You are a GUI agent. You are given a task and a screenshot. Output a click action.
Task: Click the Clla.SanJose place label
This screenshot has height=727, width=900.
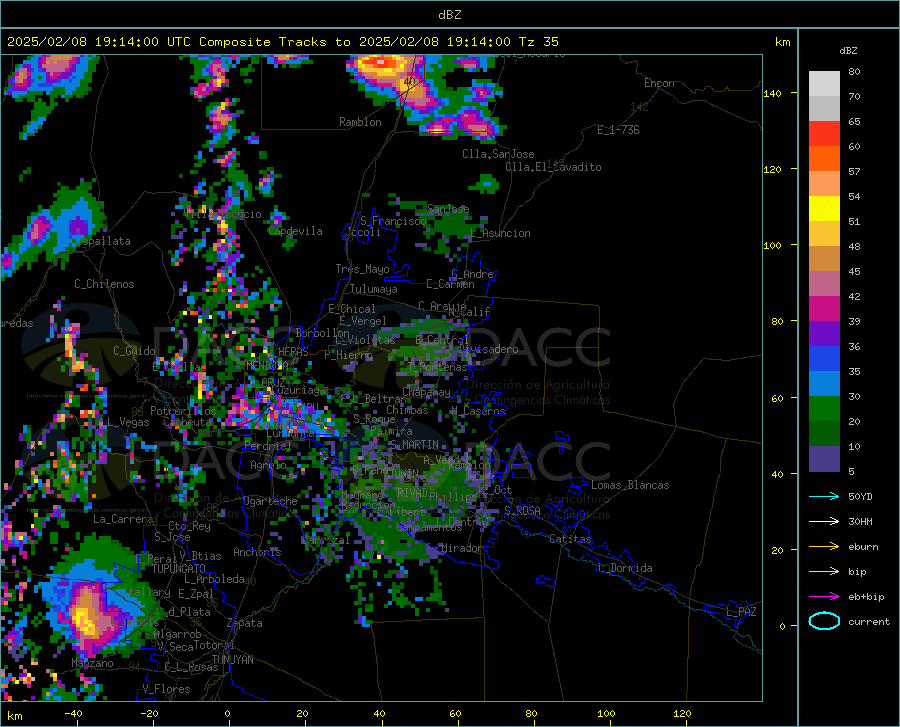[x=498, y=154]
